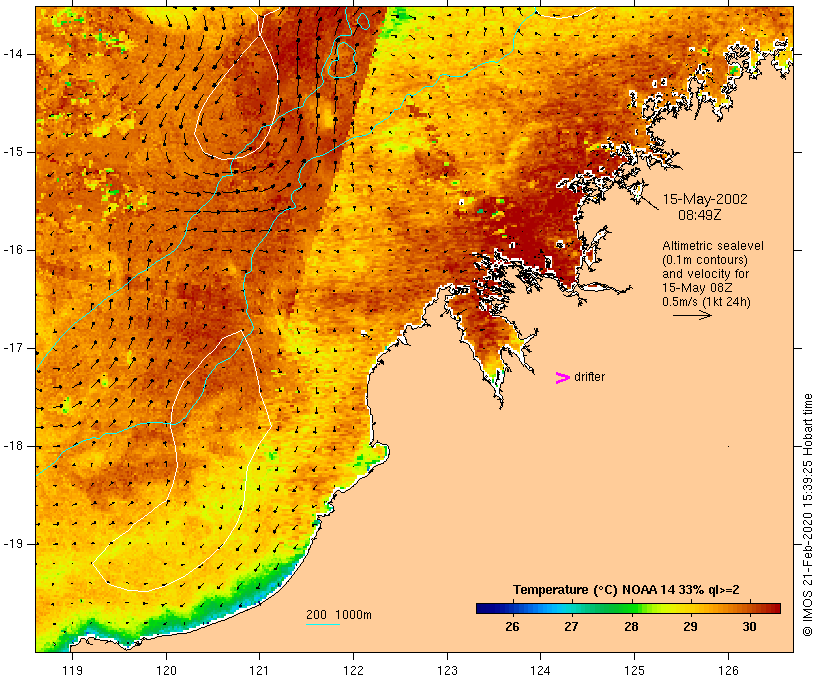This screenshot has height=680, width=820.
Task: Click the latitude label -16
Action: pyautogui.click(x=12, y=250)
